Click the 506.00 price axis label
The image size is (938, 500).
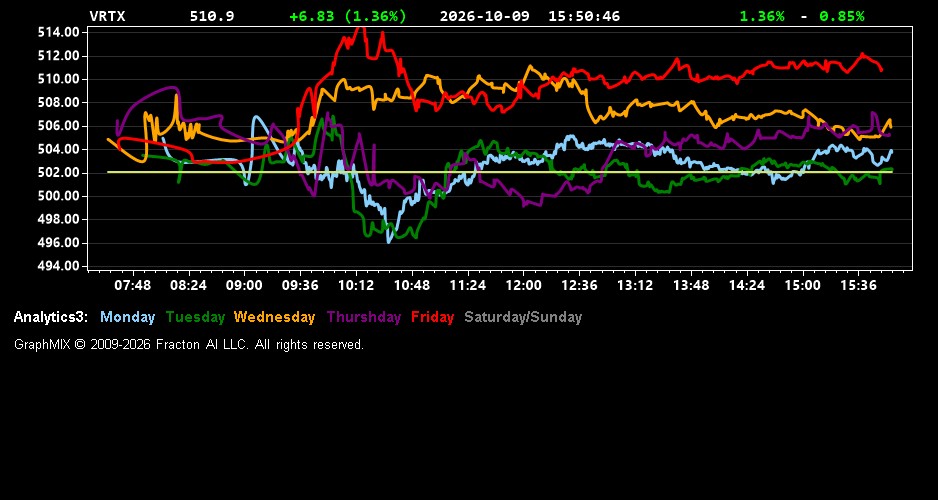[x=59, y=126]
